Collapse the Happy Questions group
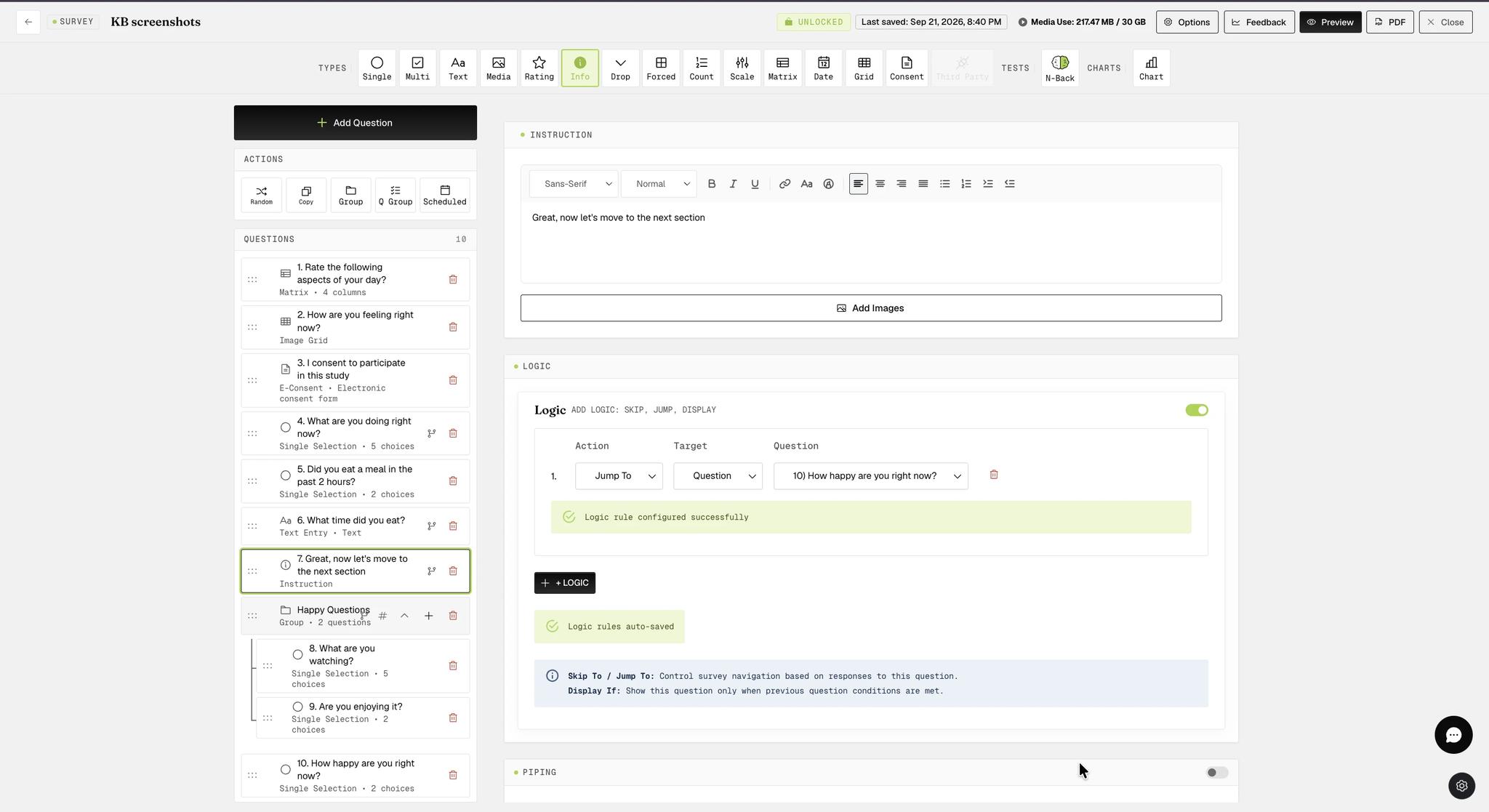Viewport: 1489px width, 812px height. pos(404,616)
